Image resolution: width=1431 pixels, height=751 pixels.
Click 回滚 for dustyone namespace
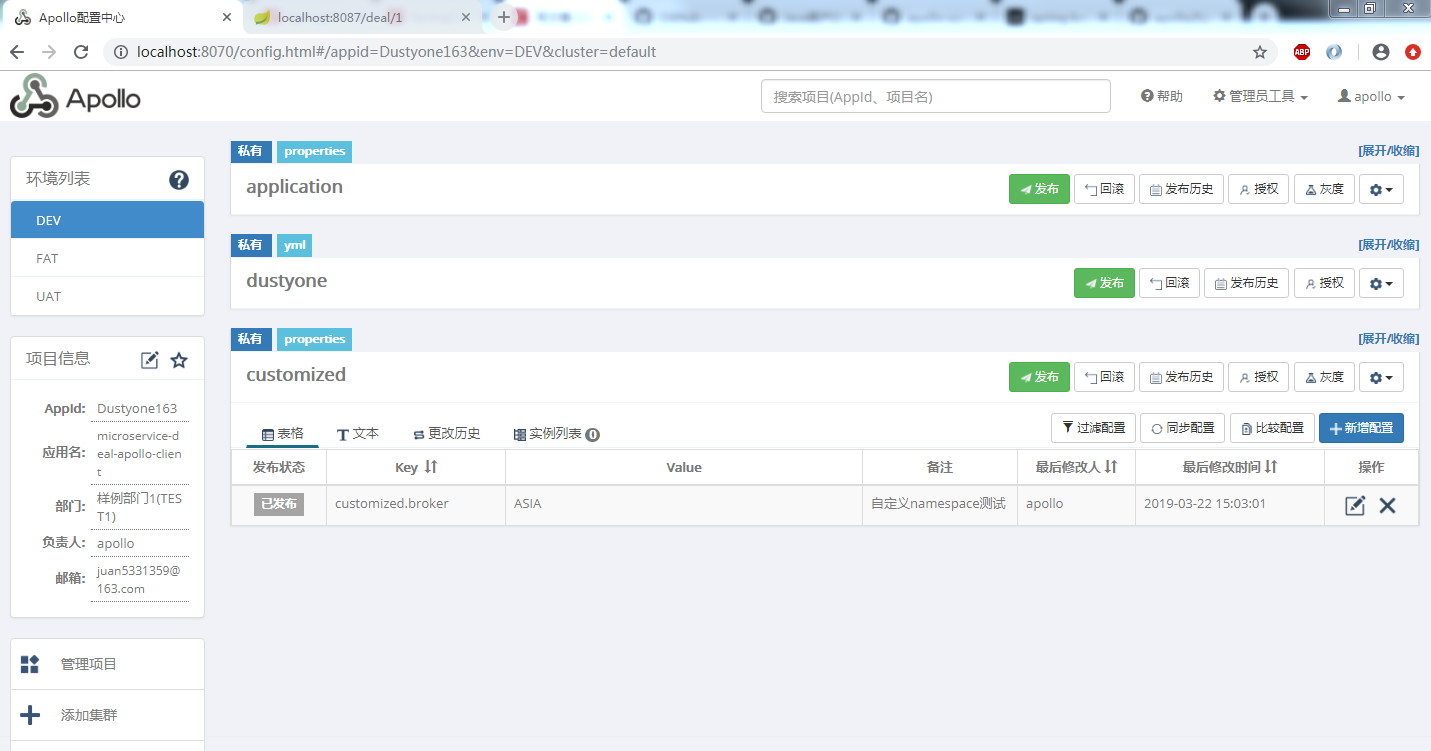point(1169,283)
